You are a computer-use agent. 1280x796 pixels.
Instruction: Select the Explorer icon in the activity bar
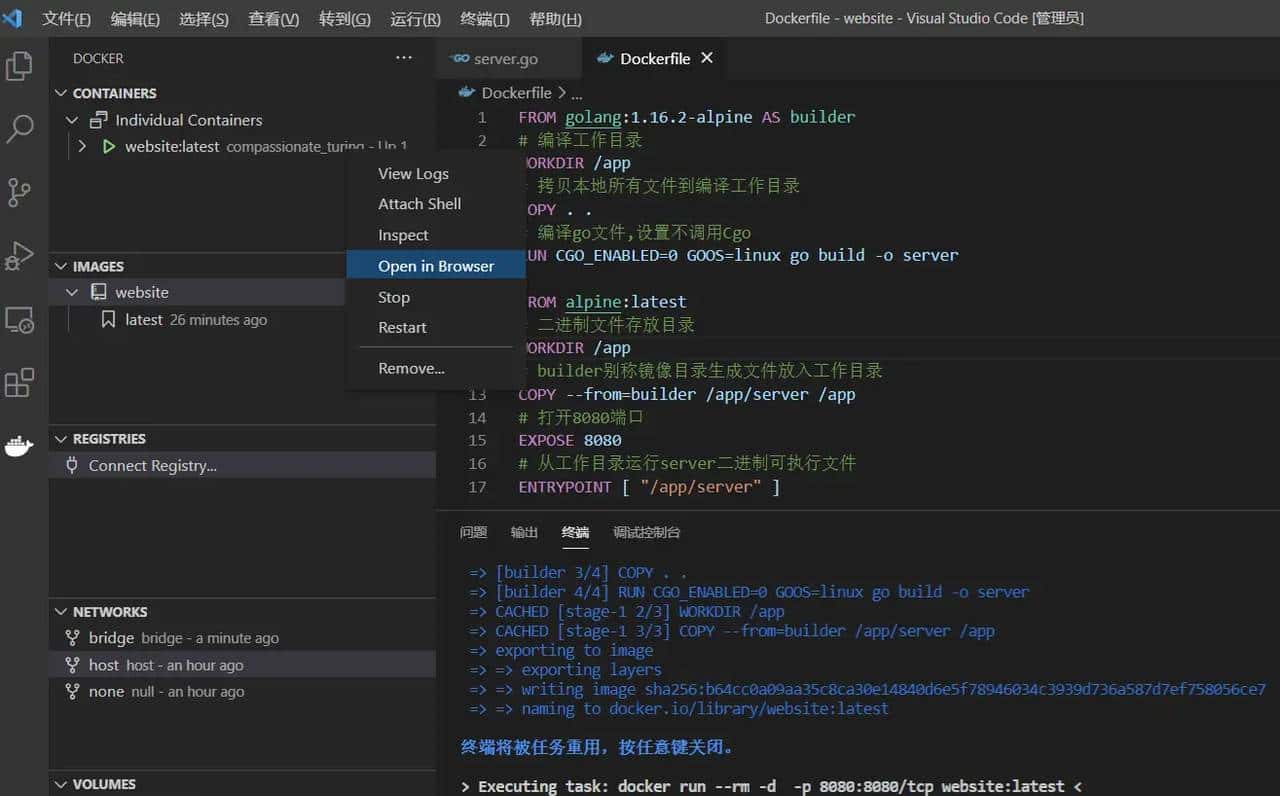point(20,66)
